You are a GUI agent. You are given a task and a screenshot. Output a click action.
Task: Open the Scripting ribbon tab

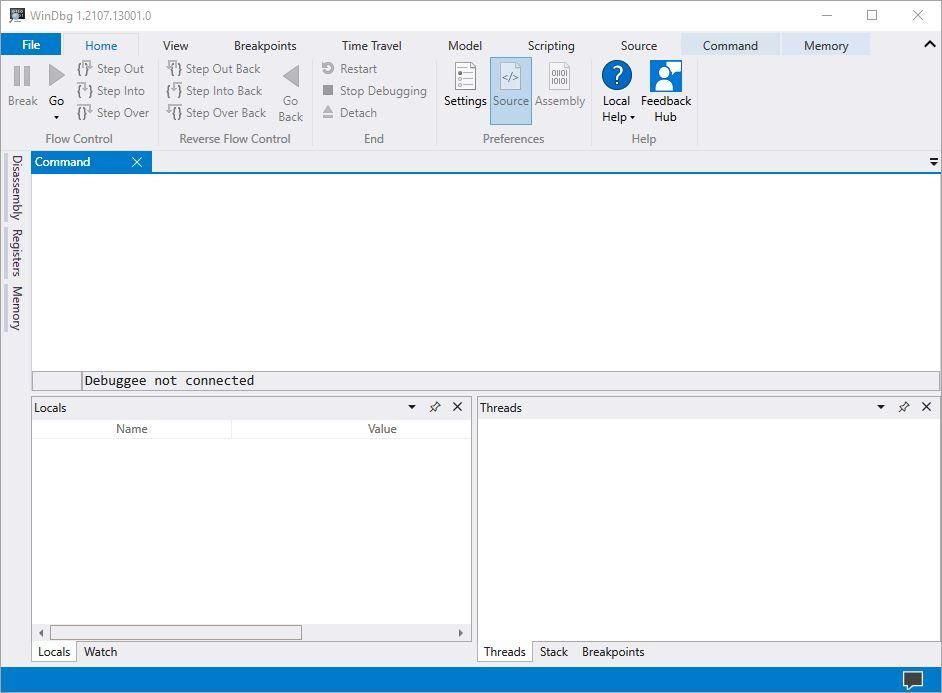click(x=551, y=46)
